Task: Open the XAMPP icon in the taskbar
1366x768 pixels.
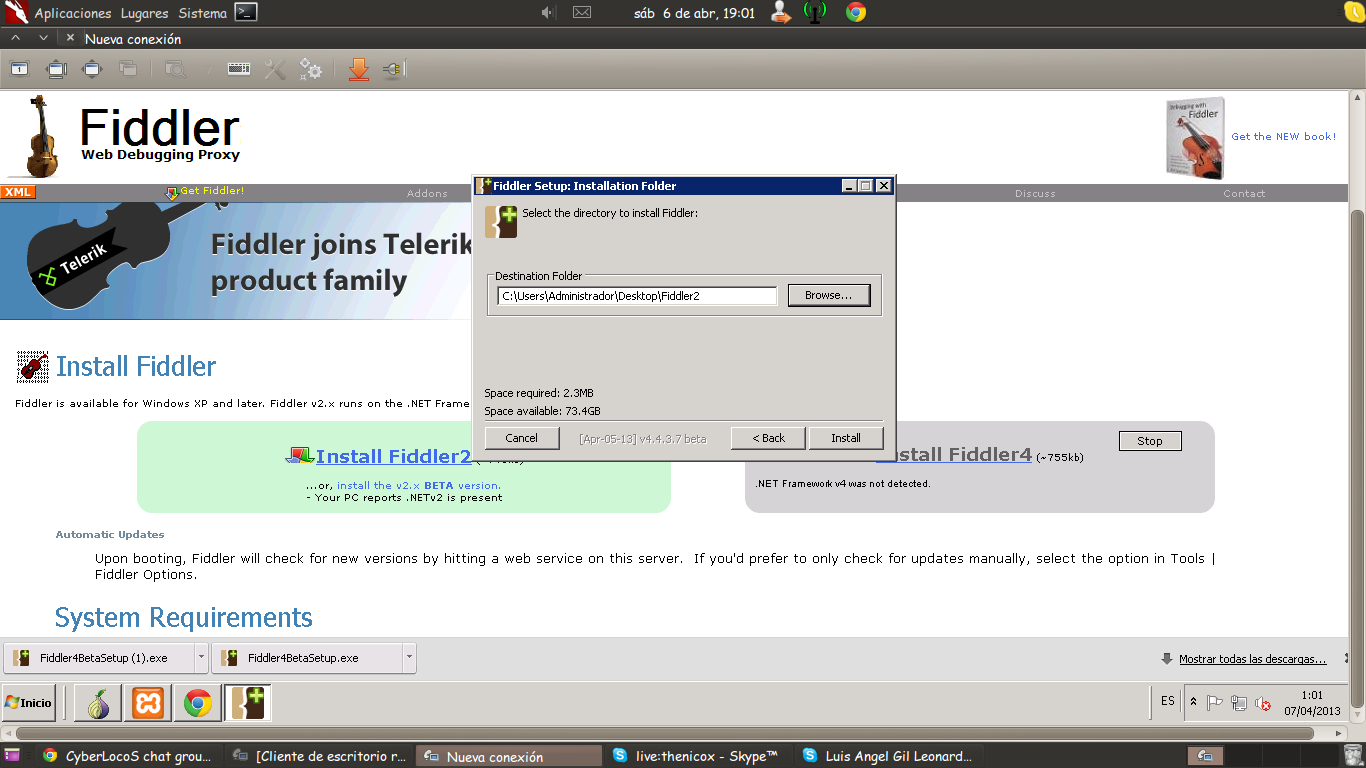Action: [x=147, y=703]
